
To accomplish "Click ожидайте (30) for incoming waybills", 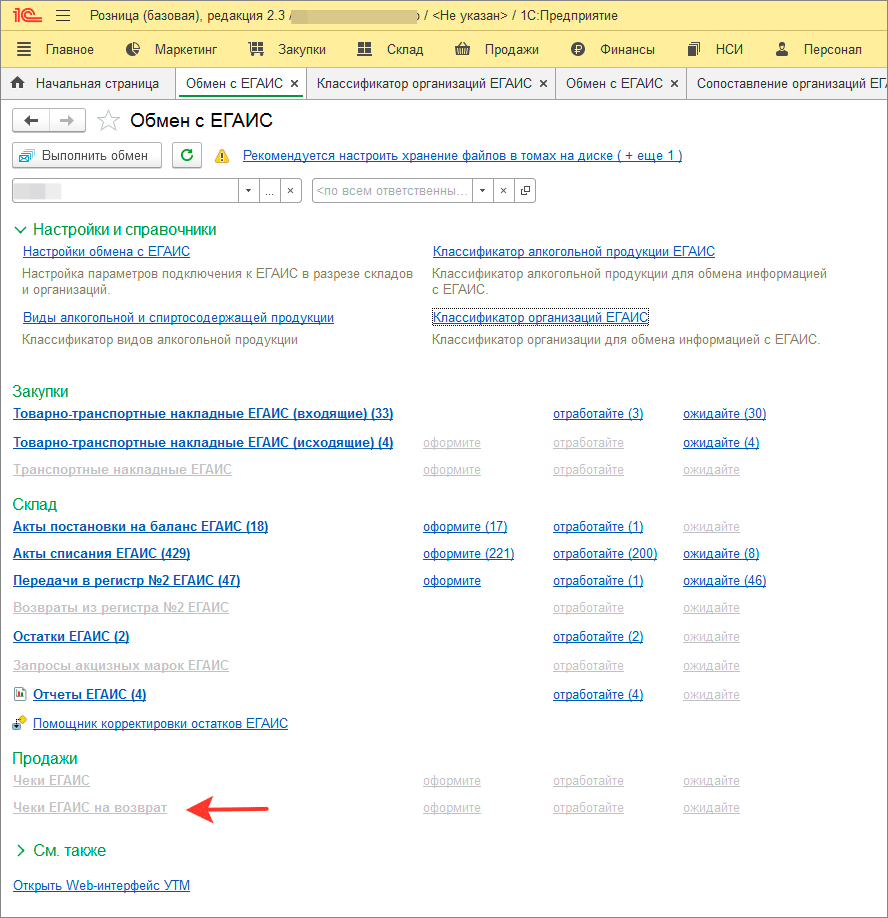I will pos(725,414).
